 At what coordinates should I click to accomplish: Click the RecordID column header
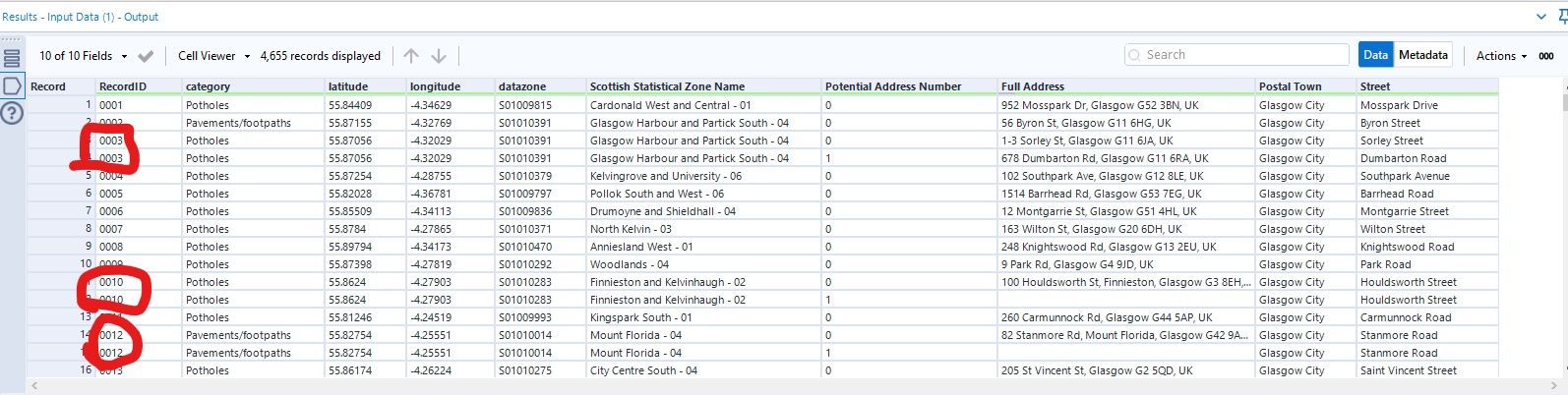pyautogui.click(x=123, y=86)
